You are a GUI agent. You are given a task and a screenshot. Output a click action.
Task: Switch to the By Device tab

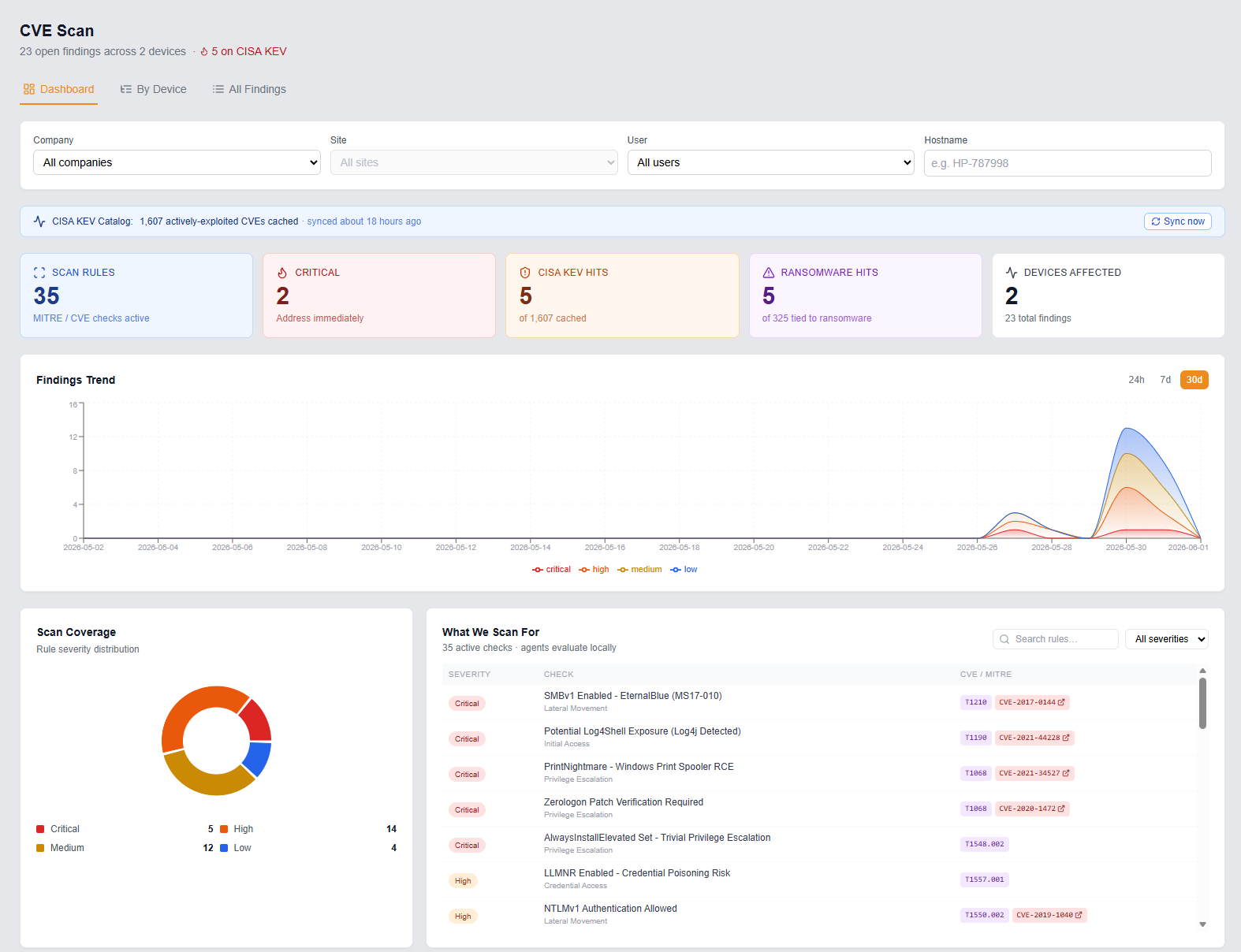tap(153, 89)
